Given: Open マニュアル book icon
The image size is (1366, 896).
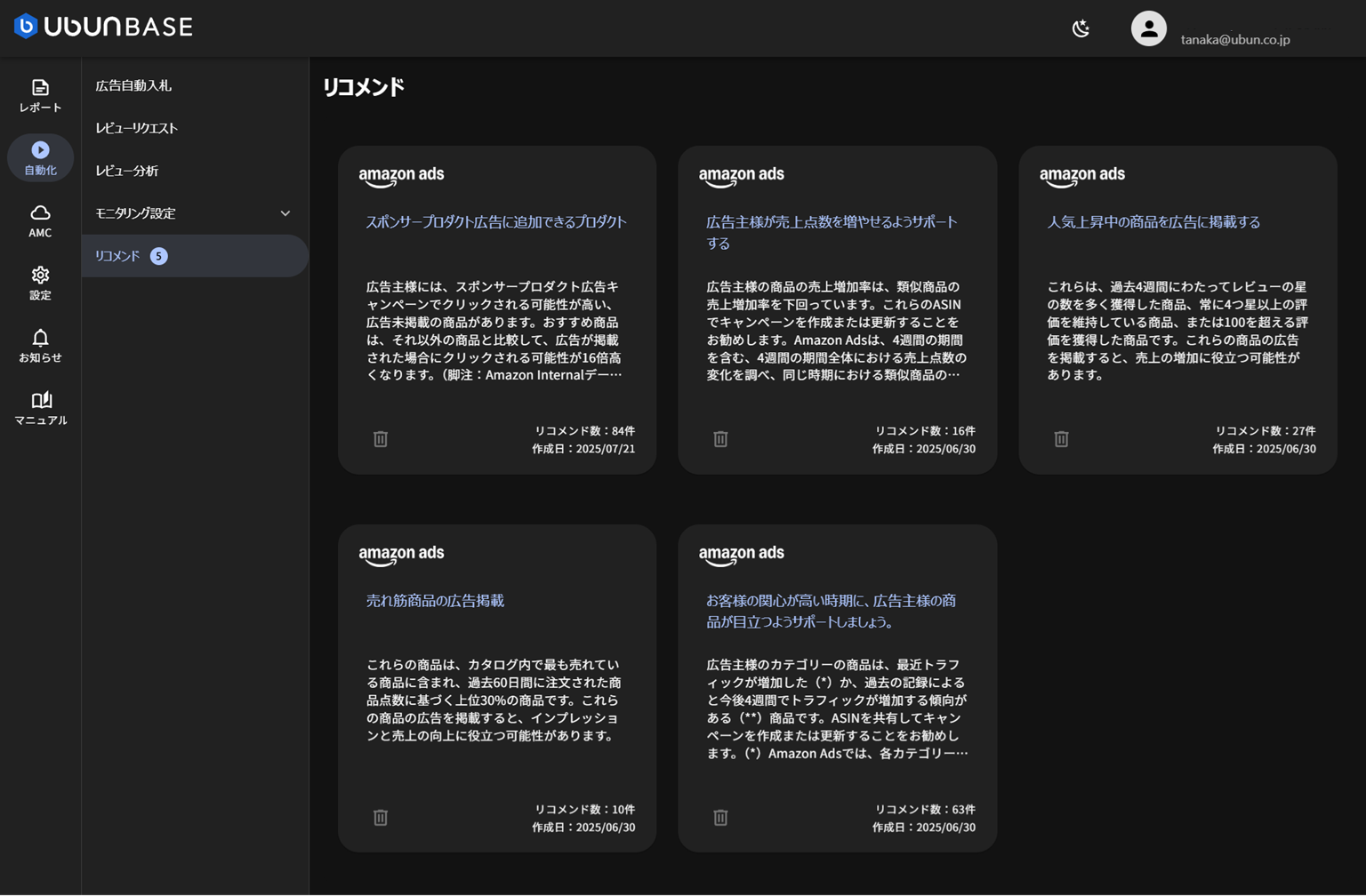Looking at the screenshot, I should (40, 408).
